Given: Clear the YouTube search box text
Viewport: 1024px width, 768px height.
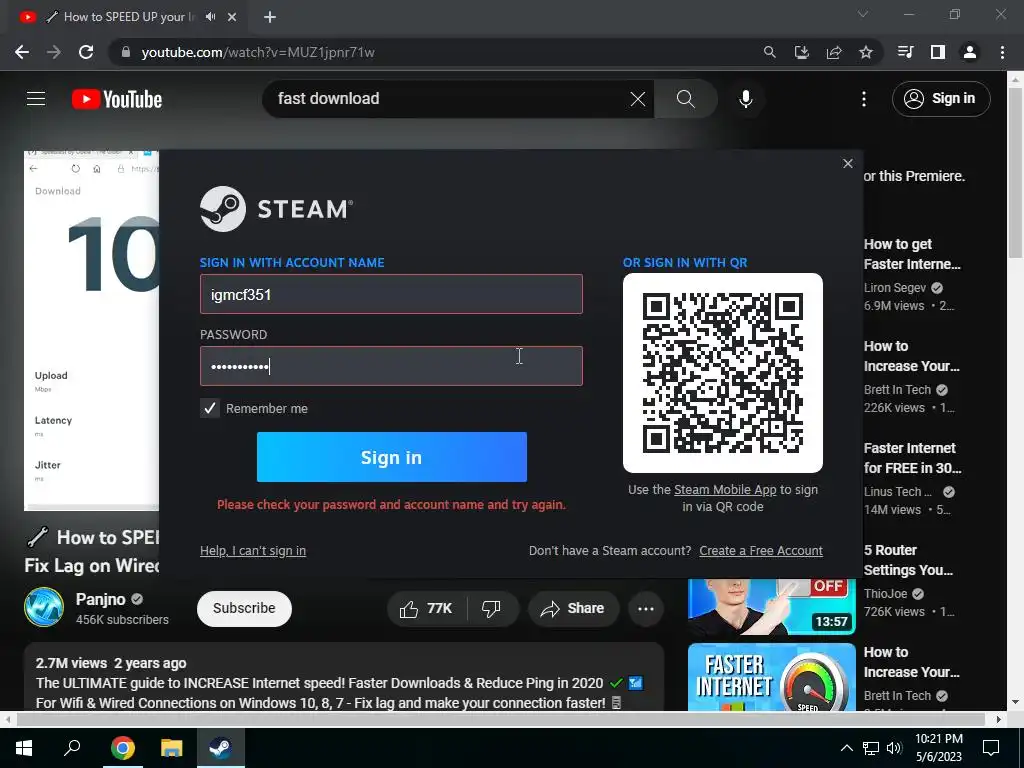Looking at the screenshot, I should 637,99.
